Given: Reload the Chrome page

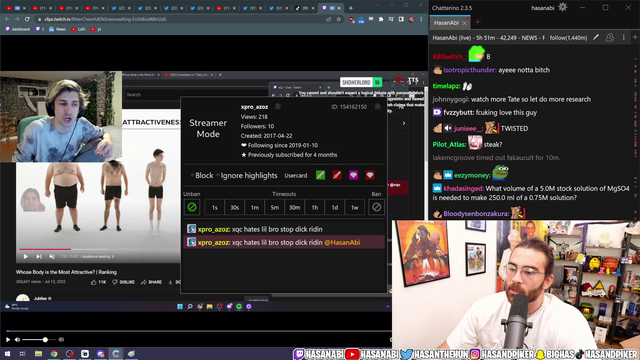Looking at the screenshot, I should (27, 19).
